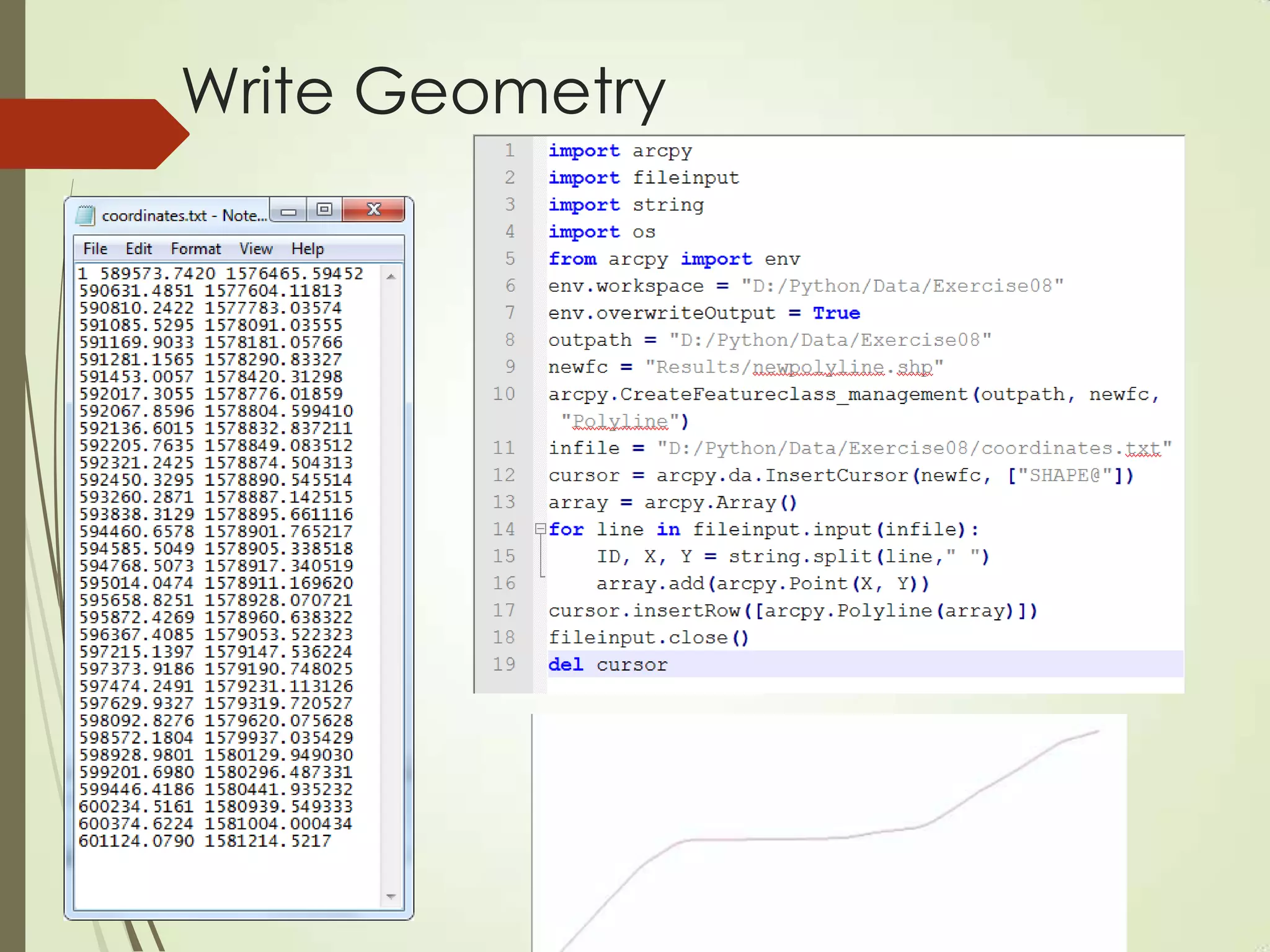Click the env.workspace assignment line

[x=806, y=286]
